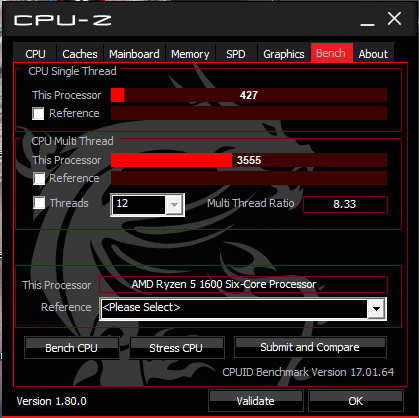Click the multi thread score bar

pyautogui.click(x=249, y=160)
